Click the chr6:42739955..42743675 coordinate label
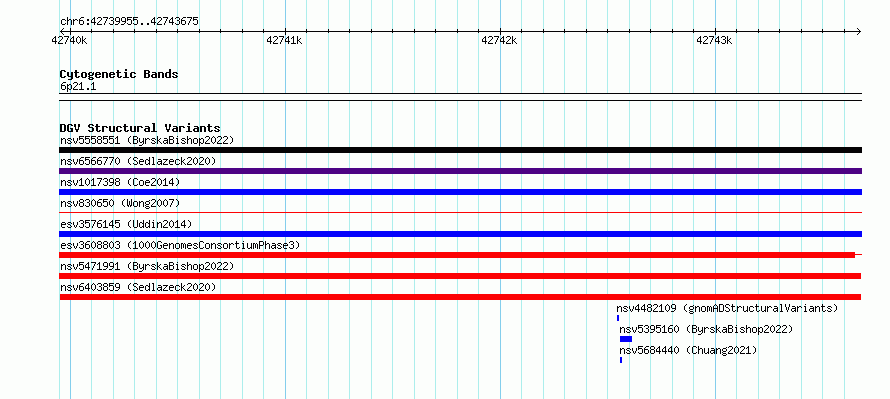Image resolution: width=890 pixels, height=399 pixels. point(129,22)
